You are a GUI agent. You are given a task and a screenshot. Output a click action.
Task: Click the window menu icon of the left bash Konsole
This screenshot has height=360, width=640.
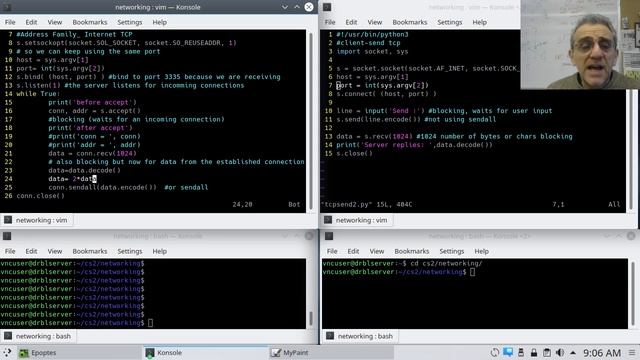point(7,236)
